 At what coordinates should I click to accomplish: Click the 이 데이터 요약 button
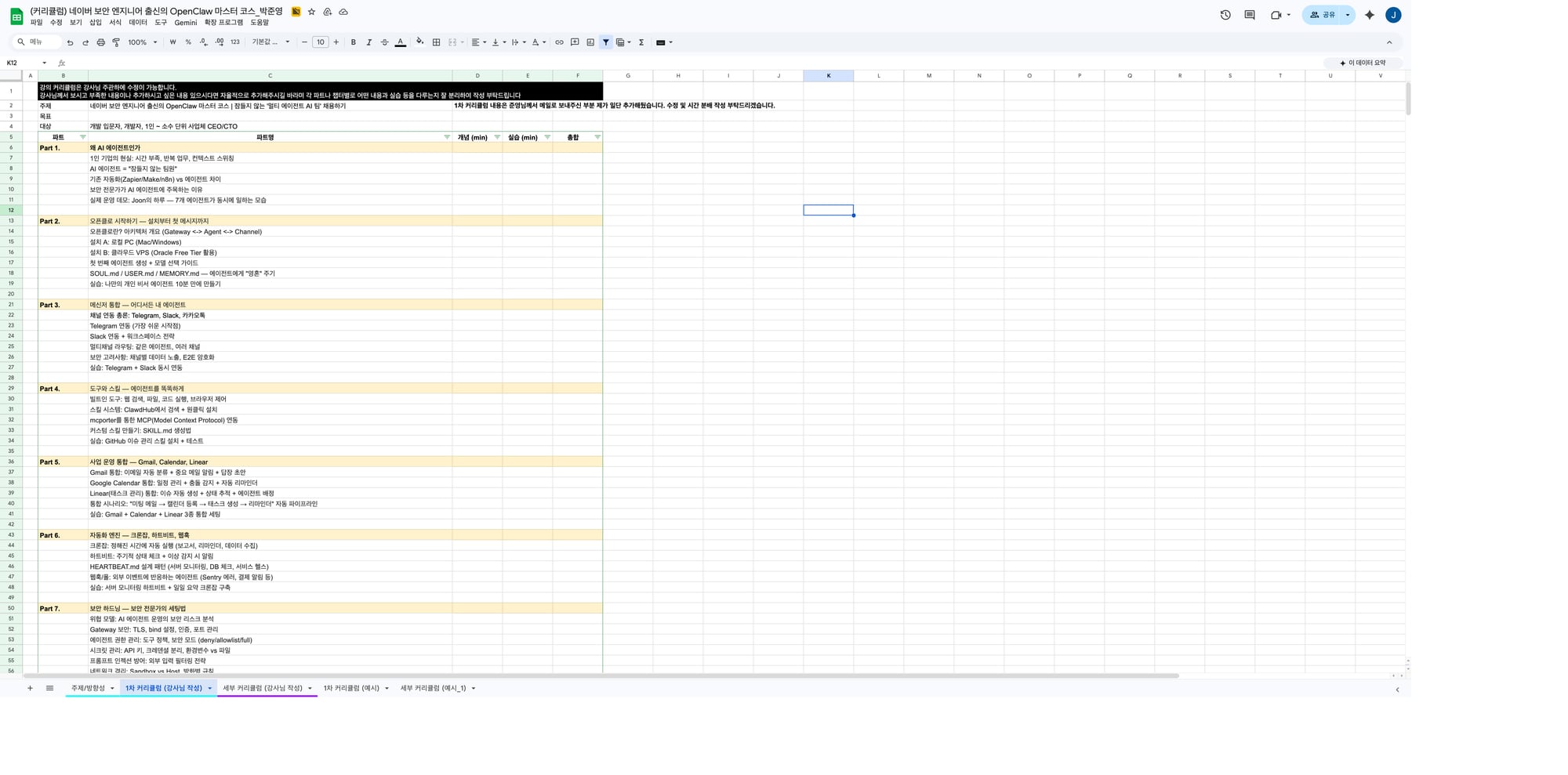tap(1362, 63)
